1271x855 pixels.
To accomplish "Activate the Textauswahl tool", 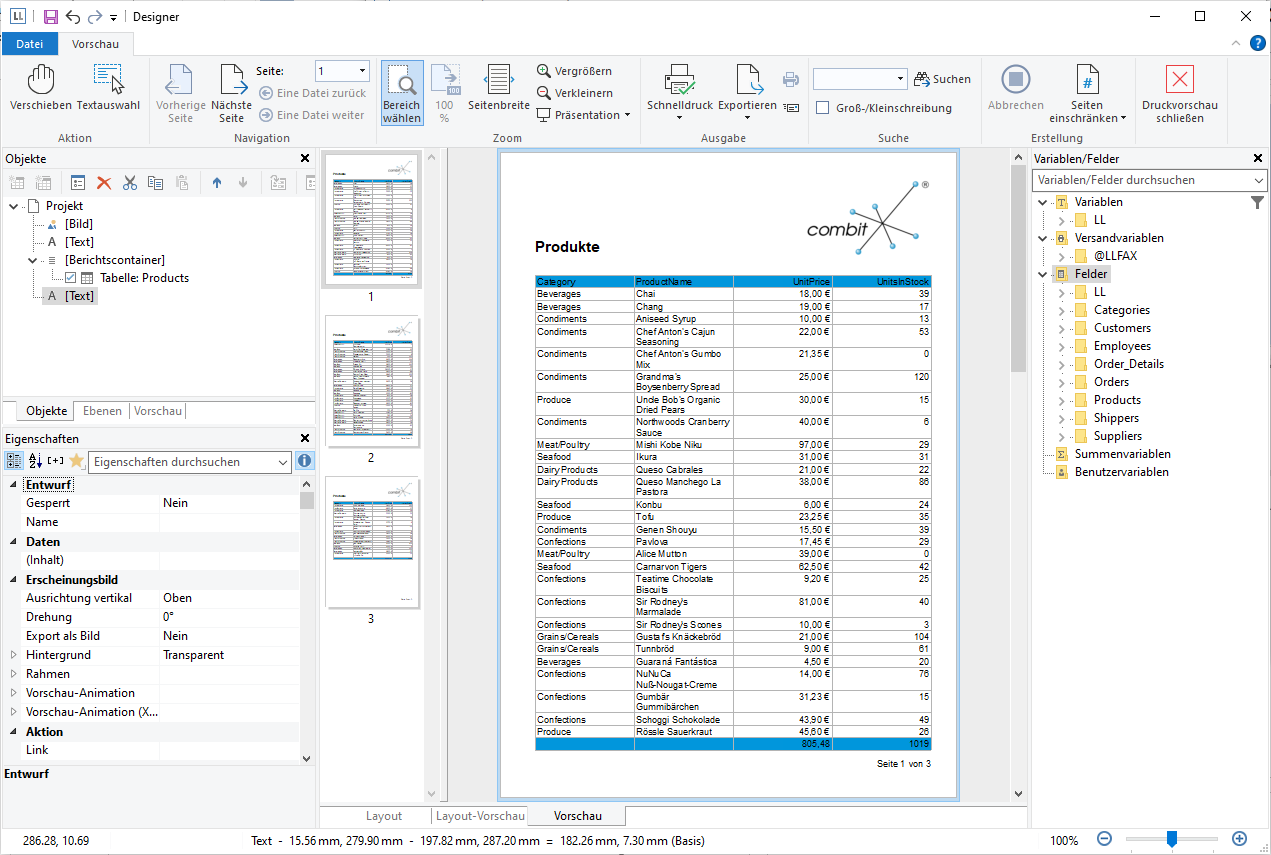I will point(108,80).
